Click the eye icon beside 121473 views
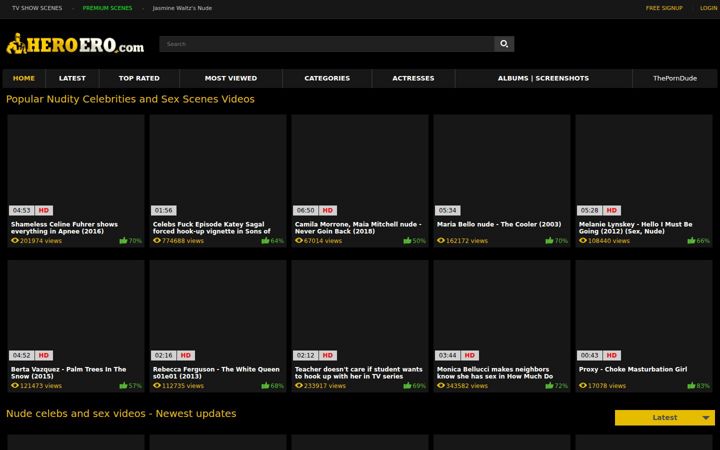 (x=15, y=386)
